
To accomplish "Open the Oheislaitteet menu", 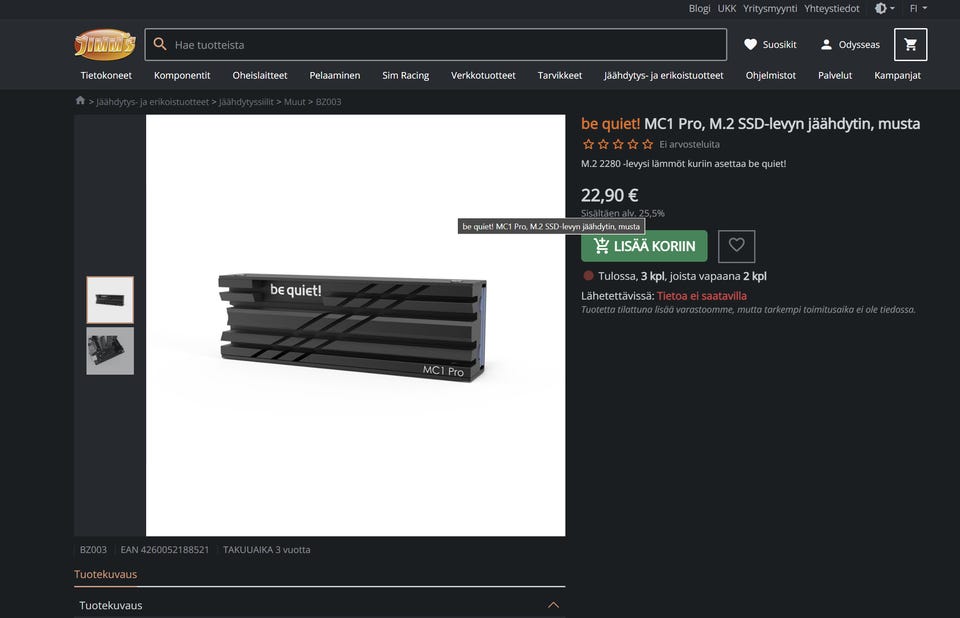I will 260,75.
